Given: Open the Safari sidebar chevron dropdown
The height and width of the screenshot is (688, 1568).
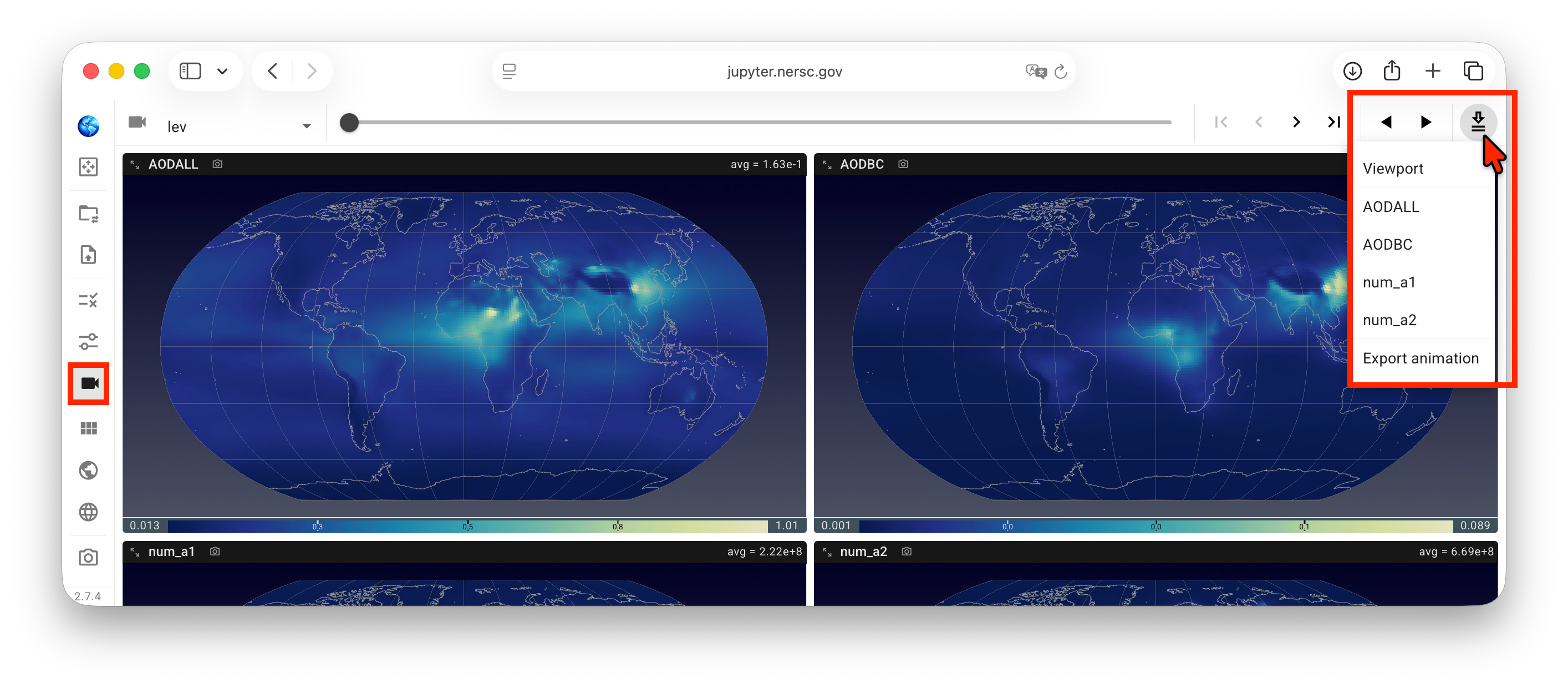Looking at the screenshot, I should 222,71.
